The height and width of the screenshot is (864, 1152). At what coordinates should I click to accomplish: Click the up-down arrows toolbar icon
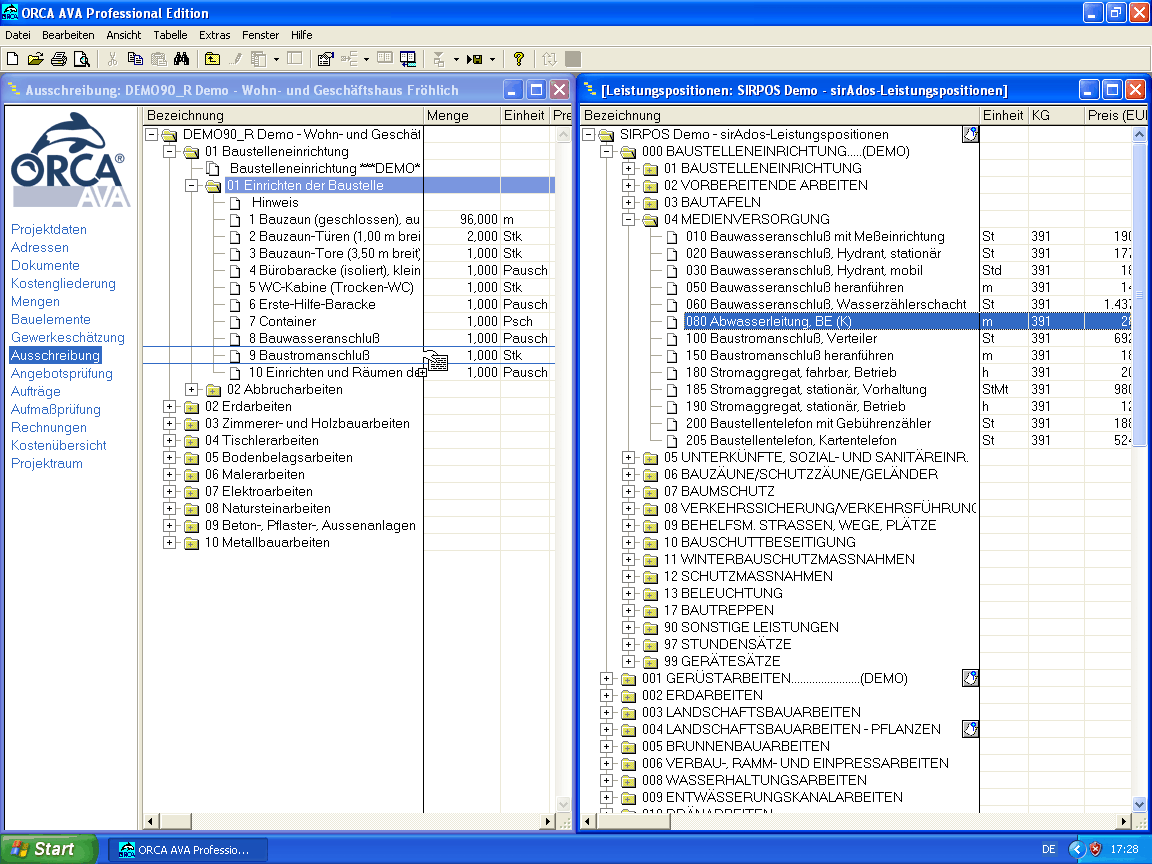[549, 59]
